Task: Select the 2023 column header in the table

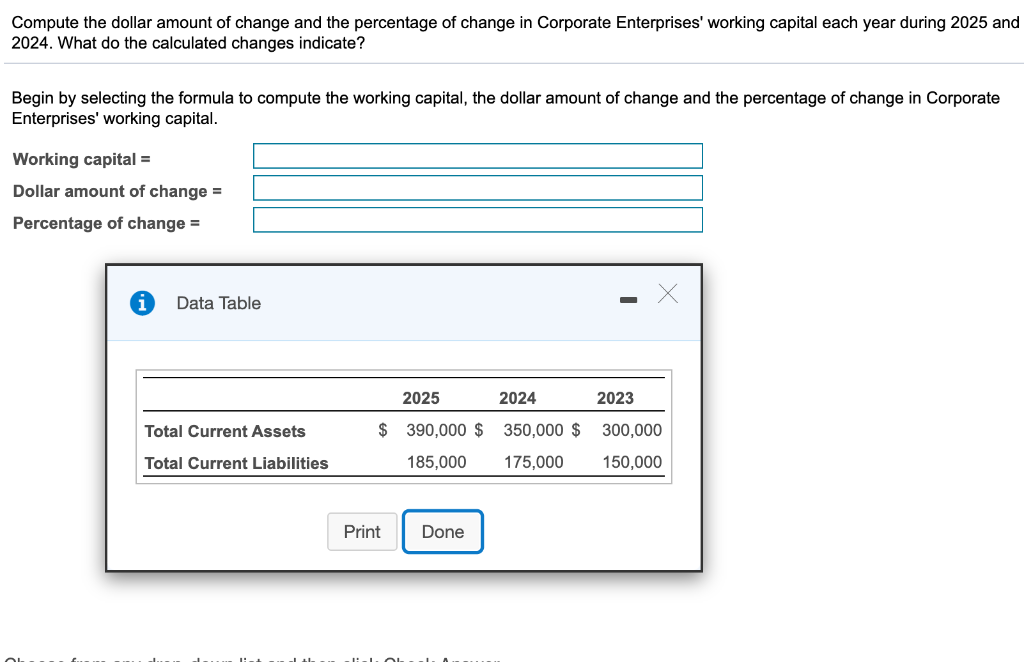Action: point(614,398)
